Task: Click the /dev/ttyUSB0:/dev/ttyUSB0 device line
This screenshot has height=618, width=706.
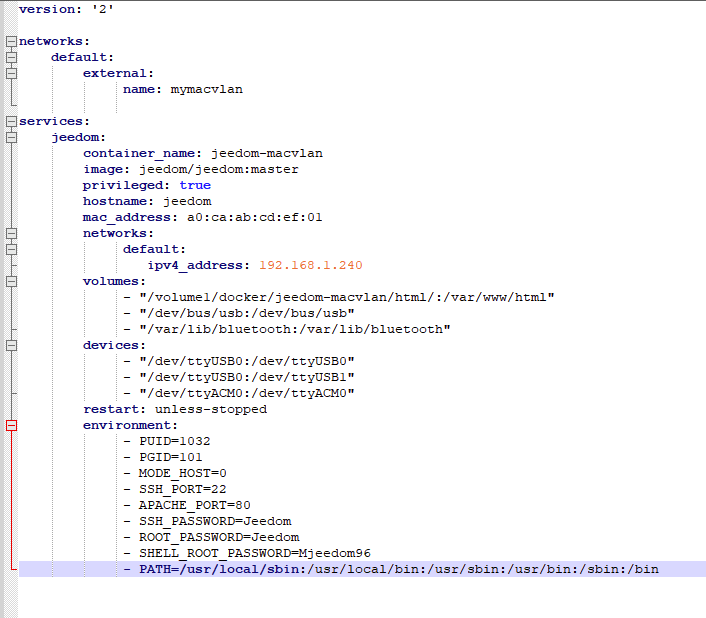Action: point(239,361)
